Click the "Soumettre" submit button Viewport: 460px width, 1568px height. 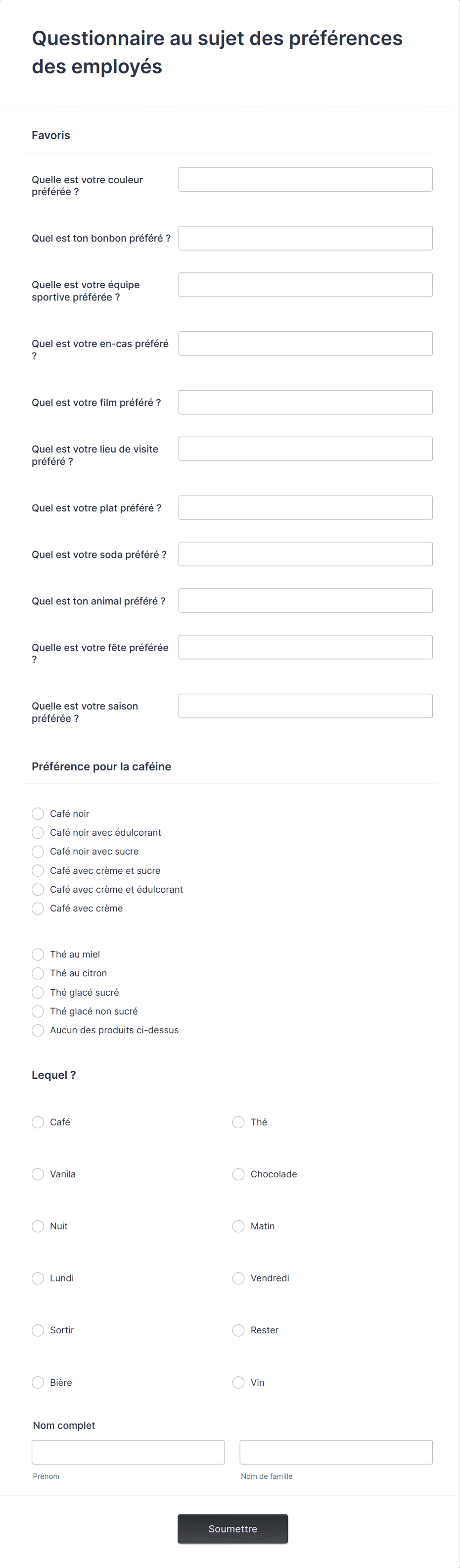[x=232, y=1528]
